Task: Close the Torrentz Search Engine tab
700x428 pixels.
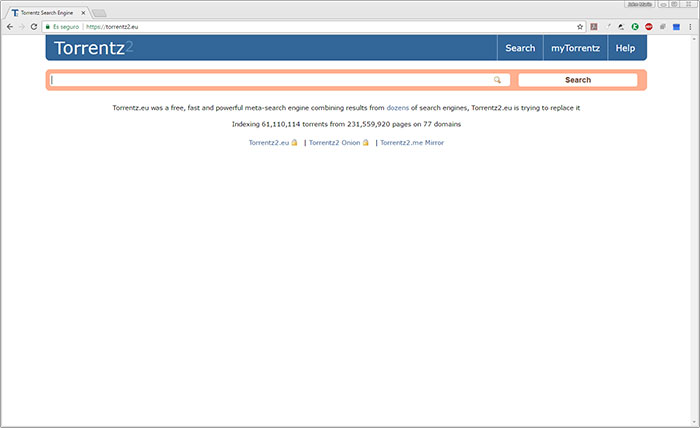Action: click(83, 13)
